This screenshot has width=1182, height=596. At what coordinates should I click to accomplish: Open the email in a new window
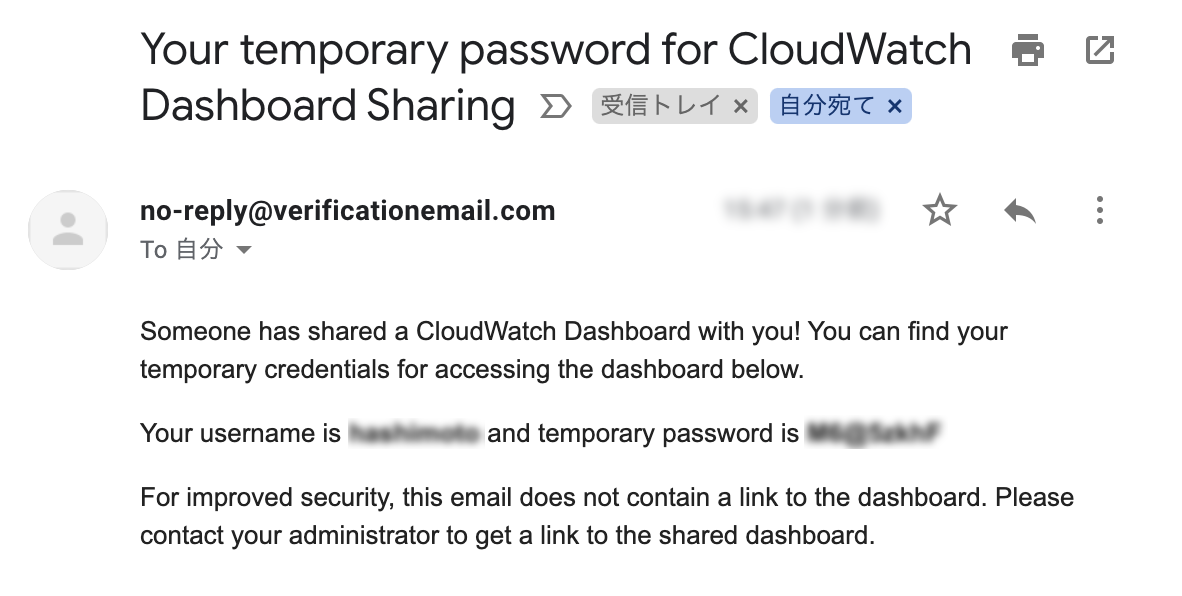1100,49
